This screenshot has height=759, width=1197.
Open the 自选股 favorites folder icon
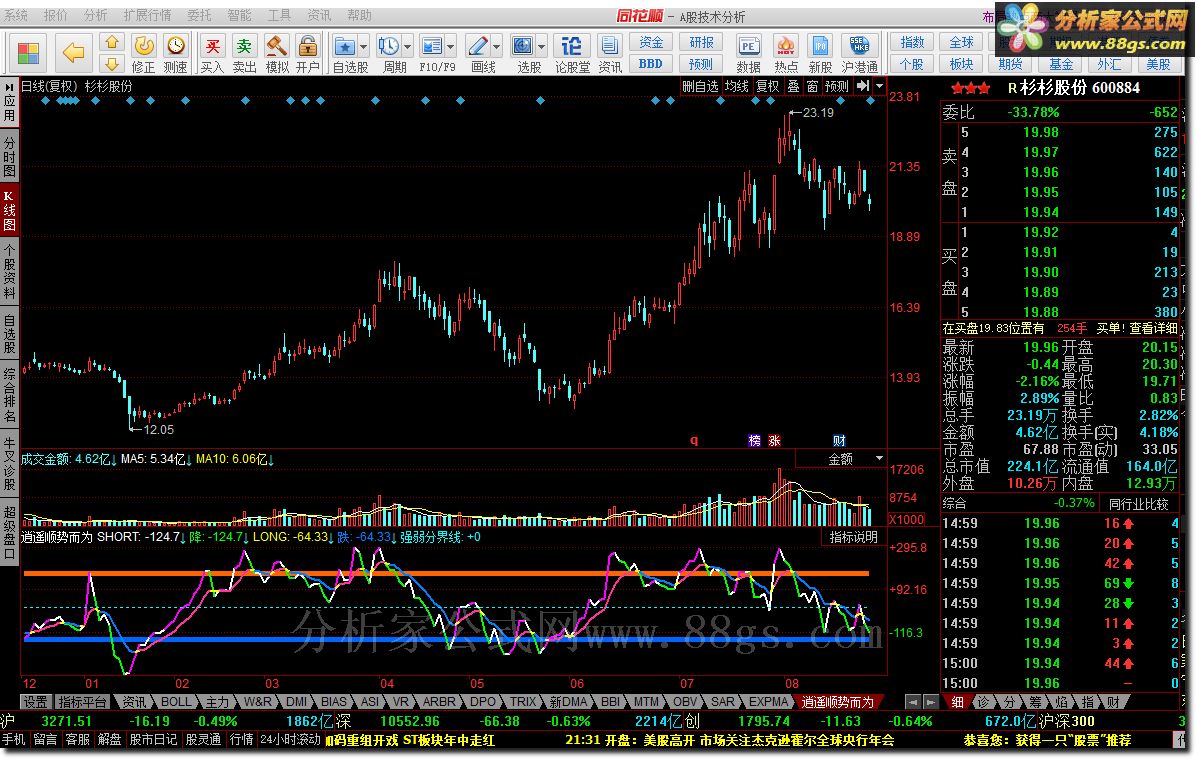(x=344, y=46)
